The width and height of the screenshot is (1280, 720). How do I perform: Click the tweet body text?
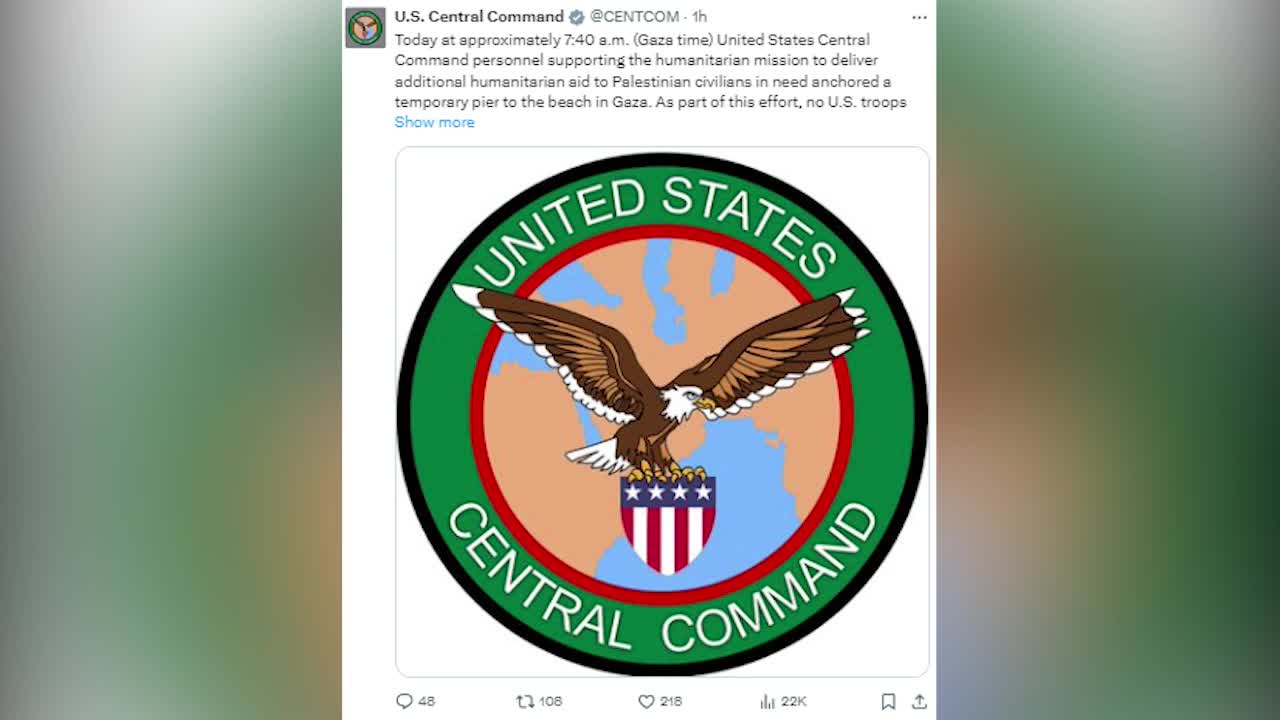[651, 71]
